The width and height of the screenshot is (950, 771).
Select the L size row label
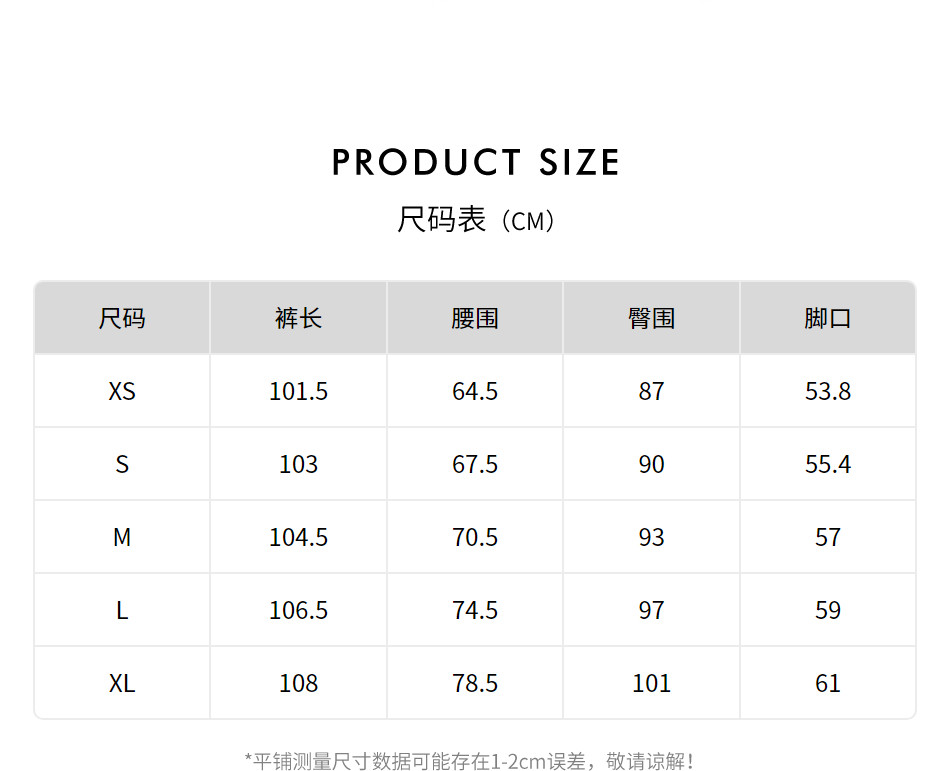(x=122, y=610)
